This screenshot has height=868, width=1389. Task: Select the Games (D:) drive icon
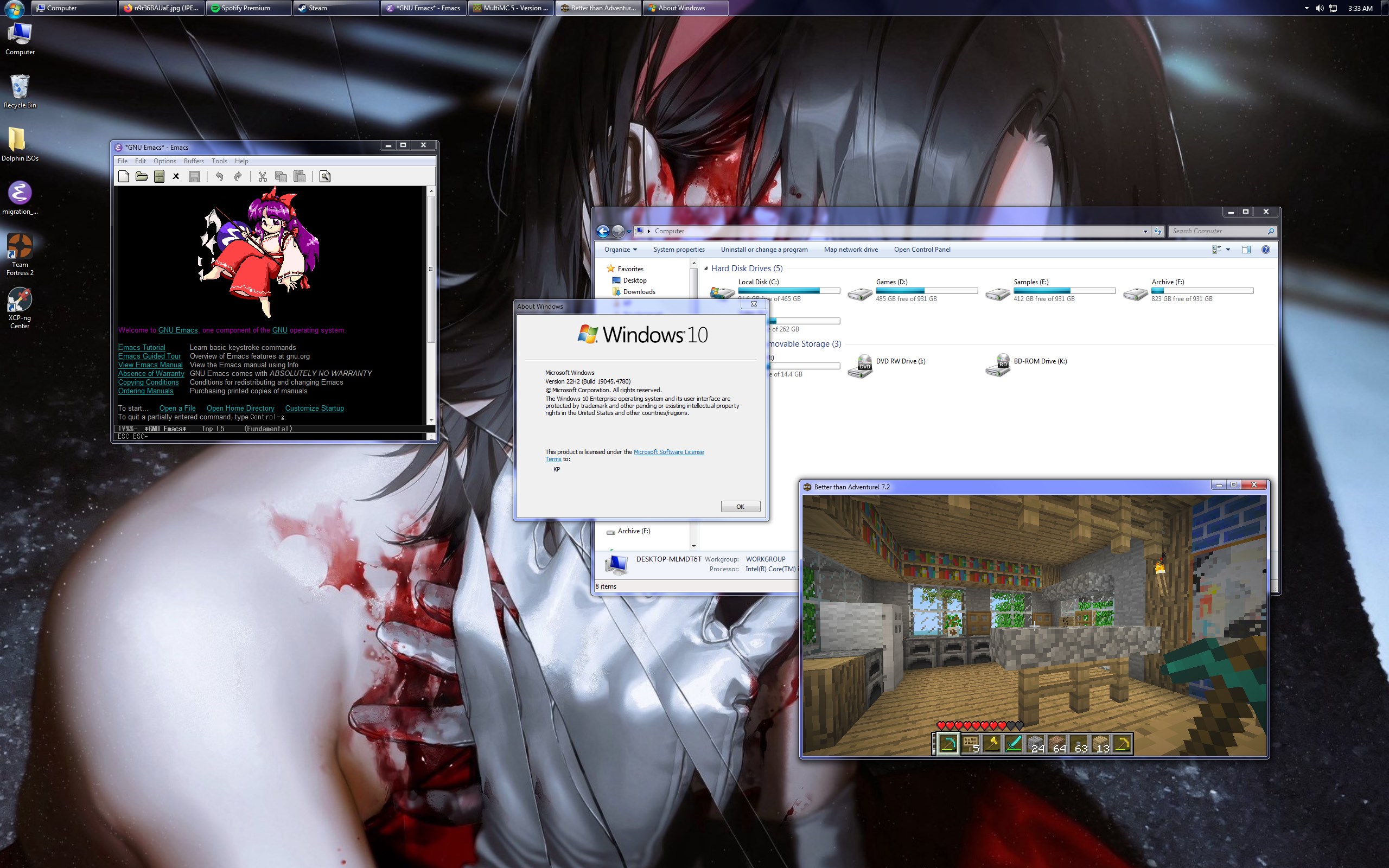(860, 294)
